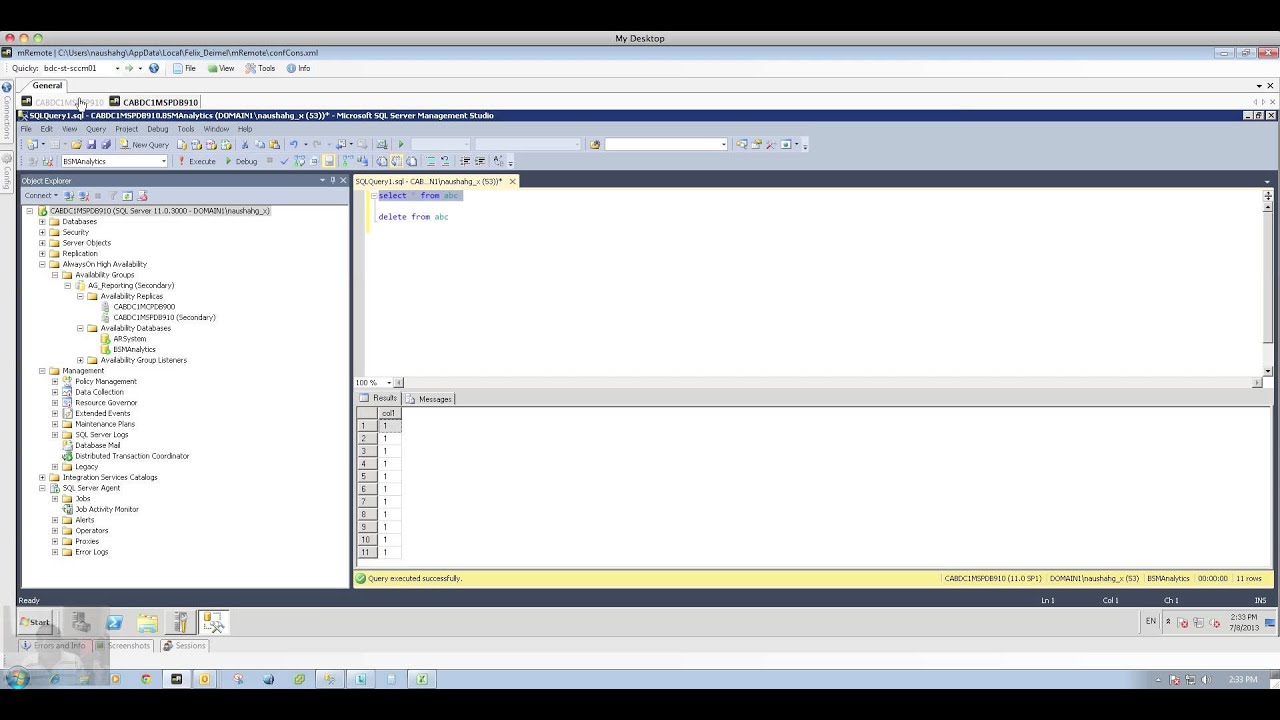Click the green Start arrow in standard toolbar
Screen dimensions: 1280x720
(x=401, y=144)
